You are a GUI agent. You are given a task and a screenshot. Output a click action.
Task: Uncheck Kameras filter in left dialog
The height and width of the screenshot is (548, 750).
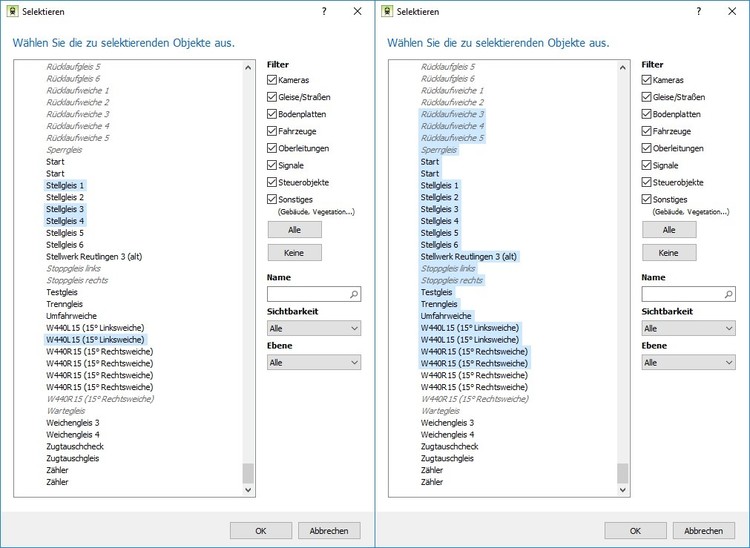coord(272,80)
